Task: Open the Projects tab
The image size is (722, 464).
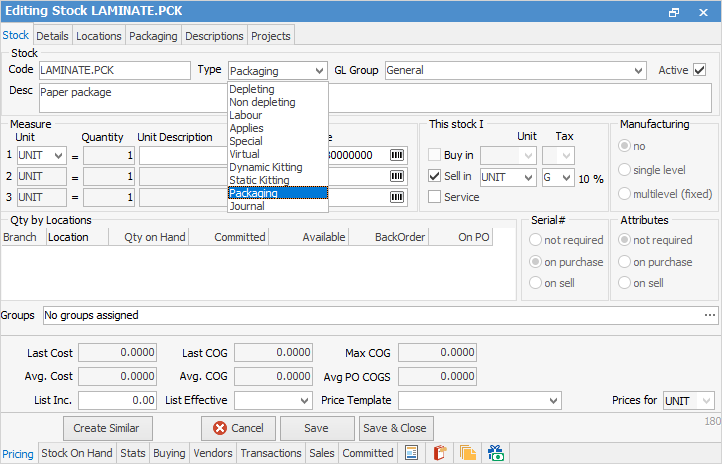Action: [x=271, y=36]
